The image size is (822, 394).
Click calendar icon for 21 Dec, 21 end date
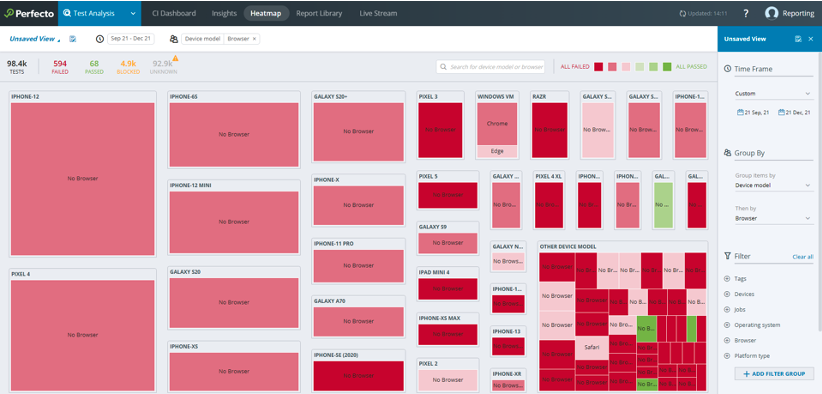pyautogui.click(x=782, y=112)
